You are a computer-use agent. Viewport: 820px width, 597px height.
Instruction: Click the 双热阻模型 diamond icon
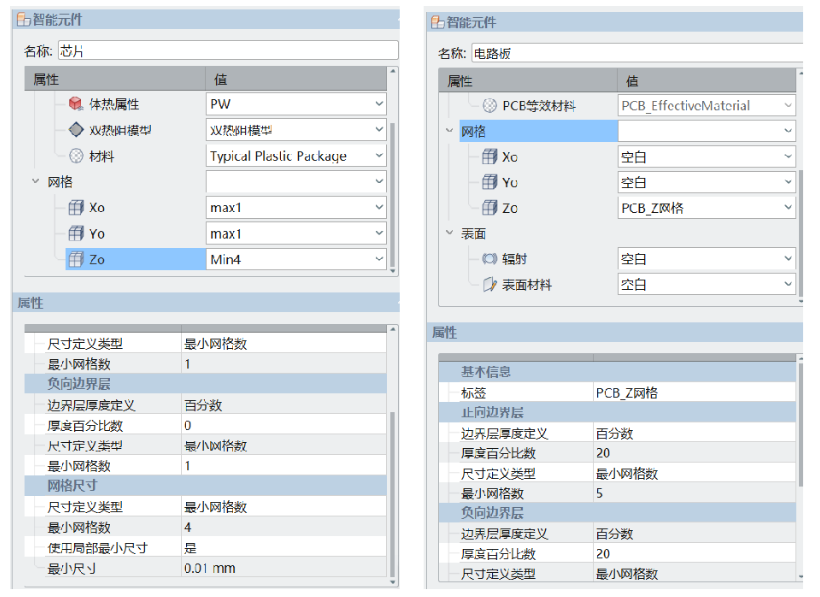[76, 130]
